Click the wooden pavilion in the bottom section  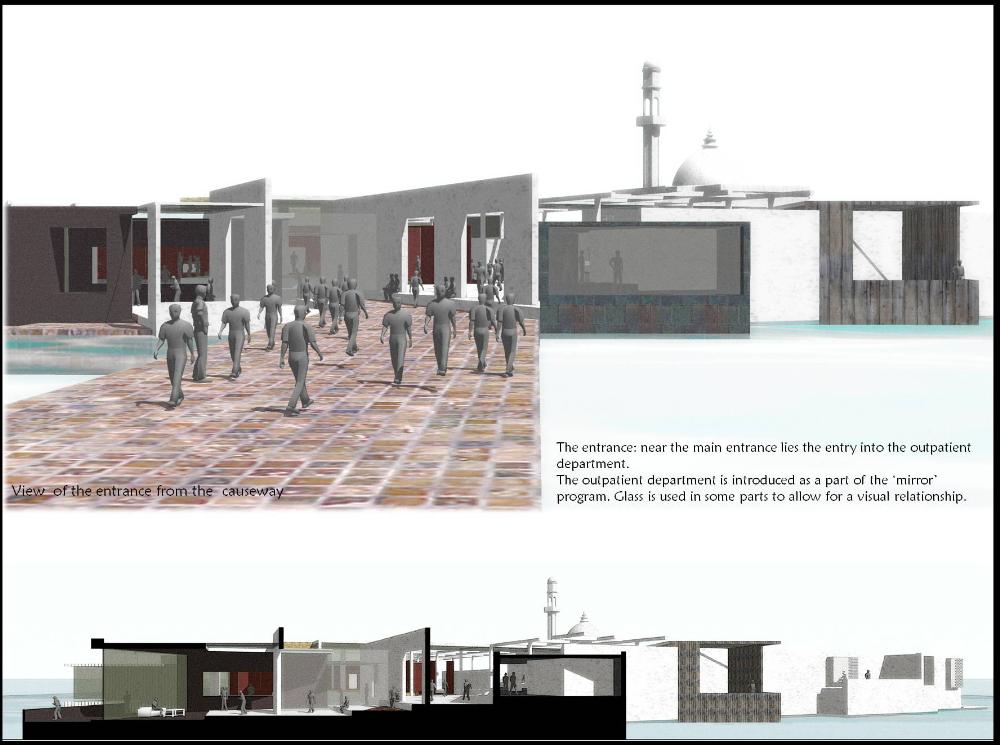726,680
